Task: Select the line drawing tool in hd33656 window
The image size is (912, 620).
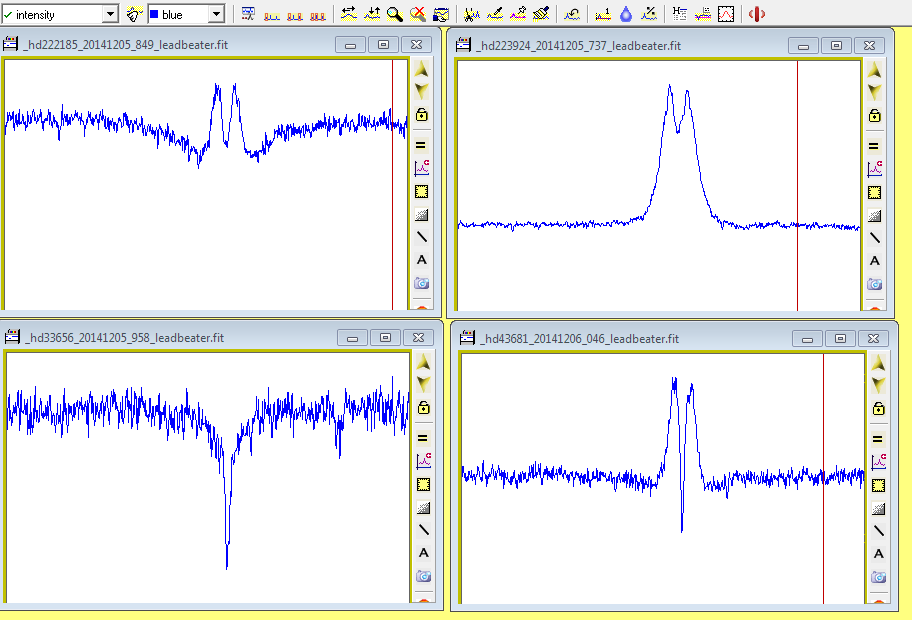Action: click(x=422, y=529)
